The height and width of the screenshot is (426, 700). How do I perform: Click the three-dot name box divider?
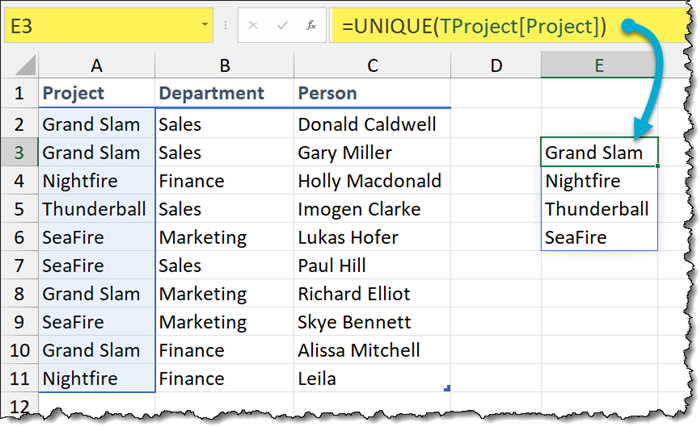pos(227,24)
